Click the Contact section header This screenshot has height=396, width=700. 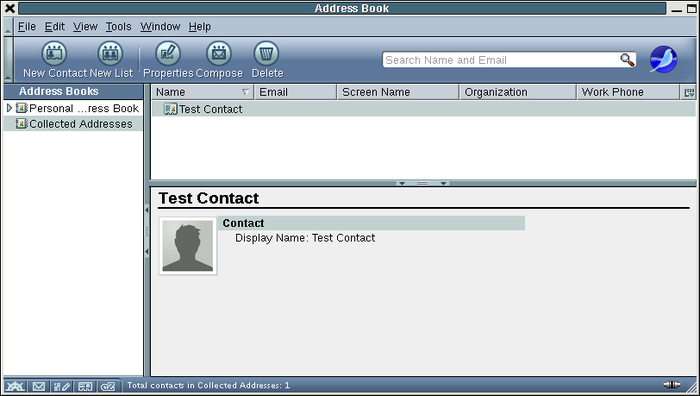click(371, 223)
